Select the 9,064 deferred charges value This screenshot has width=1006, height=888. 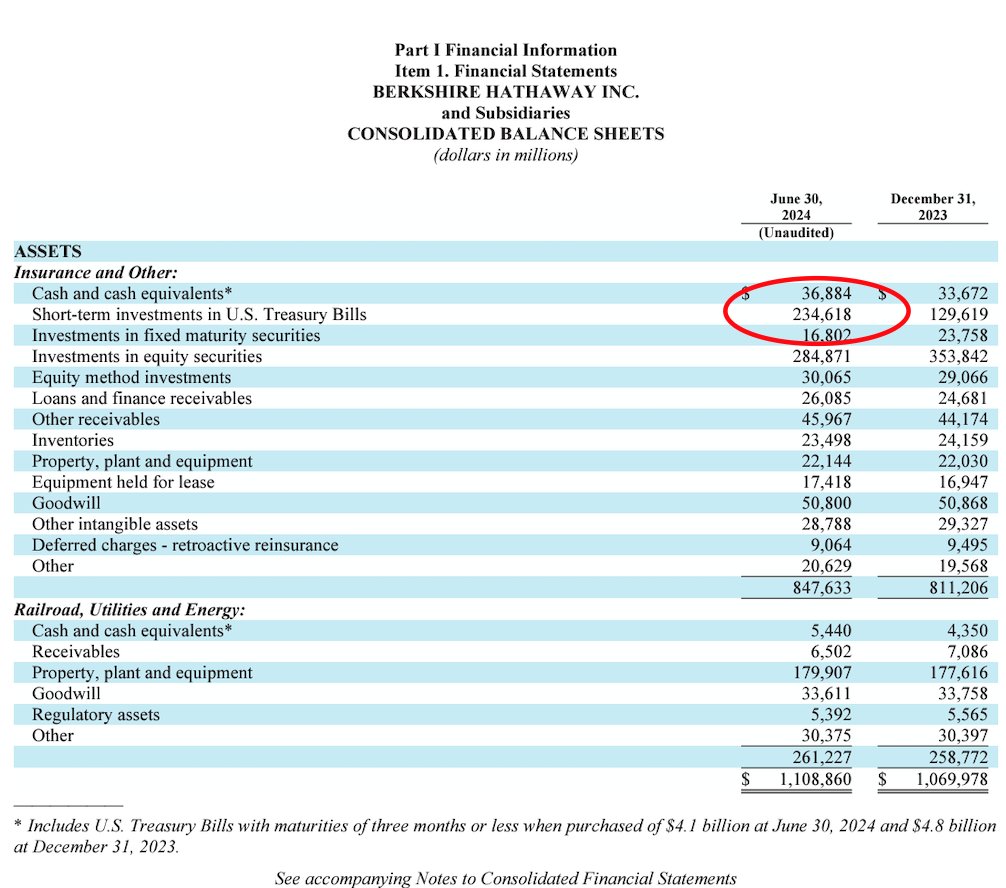[831, 545]
